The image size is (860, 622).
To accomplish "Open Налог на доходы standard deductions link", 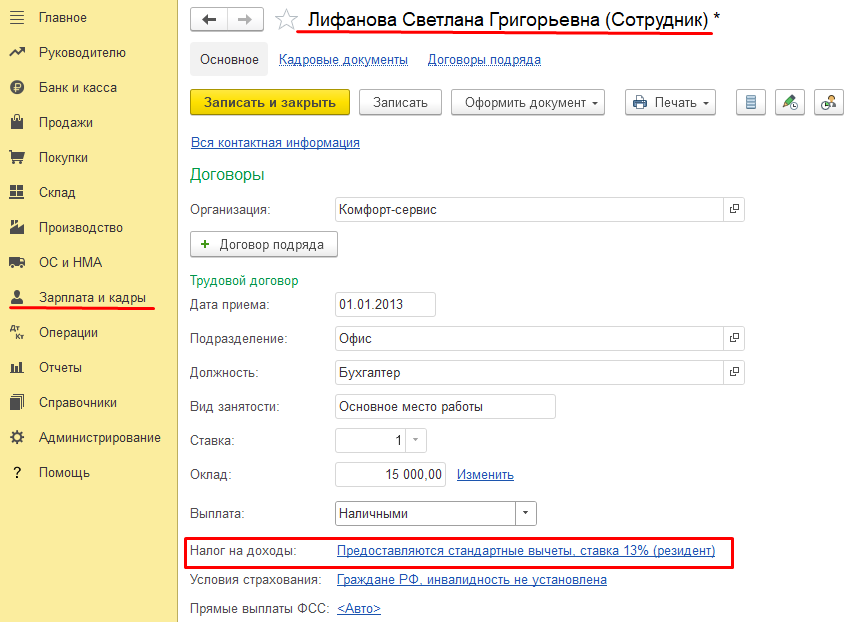I will (526, 550).
